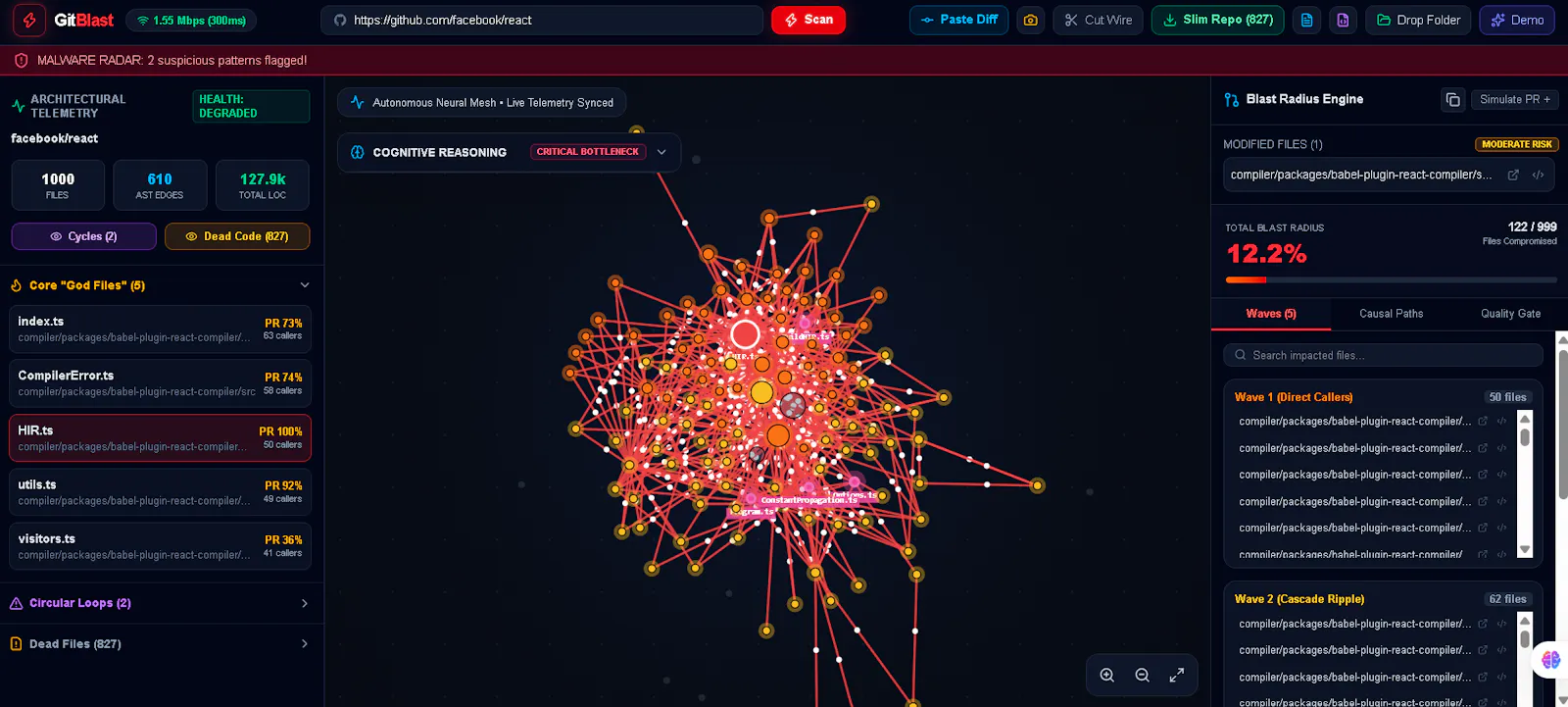Click the GitBlast lightning logo icon
This screenshot has height=707, width=1568.
29,20
